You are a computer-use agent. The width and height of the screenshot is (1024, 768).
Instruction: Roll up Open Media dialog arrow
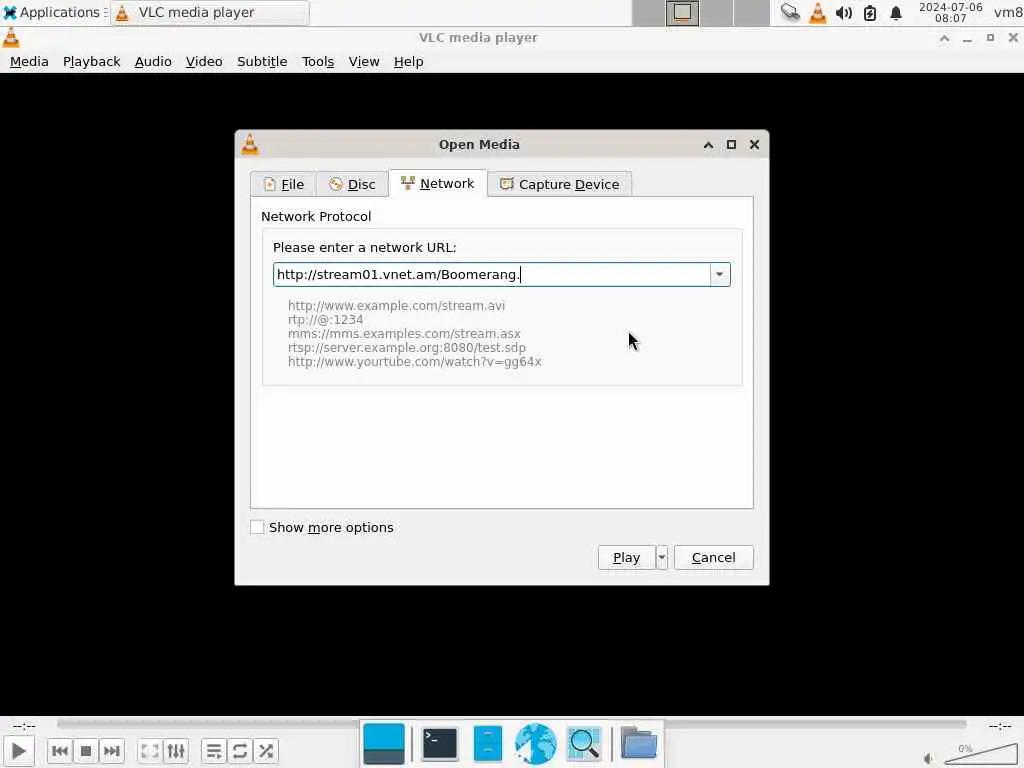708,145
